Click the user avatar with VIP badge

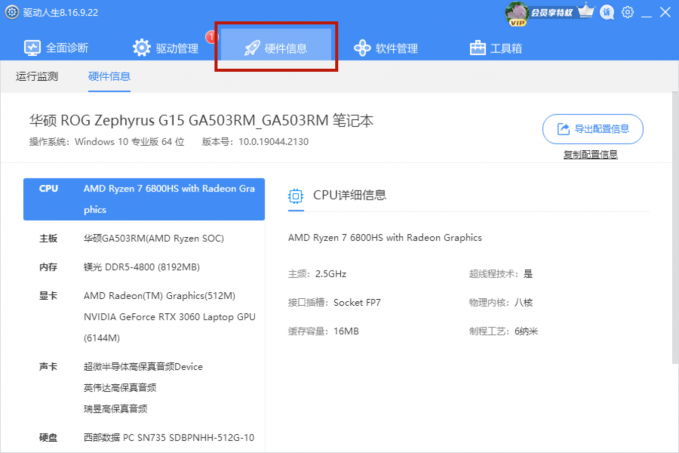coord(517,13)
